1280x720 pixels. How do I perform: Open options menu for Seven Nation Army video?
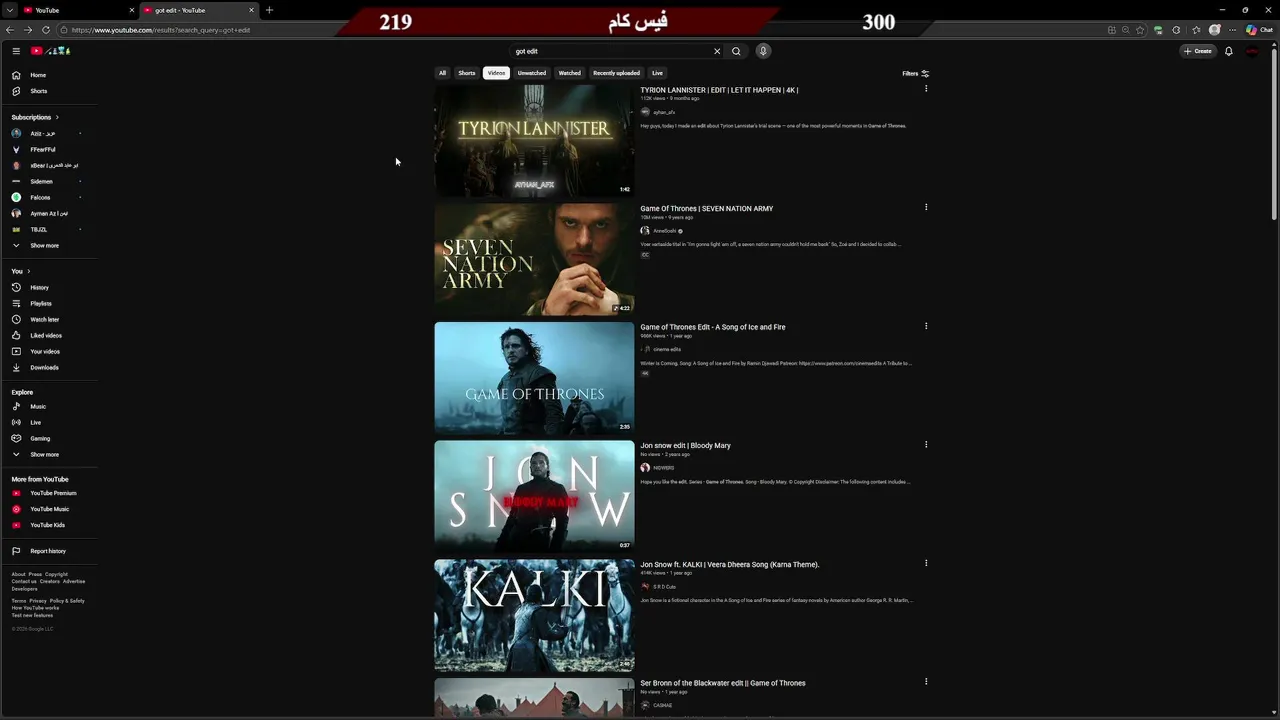coord(926,207)
